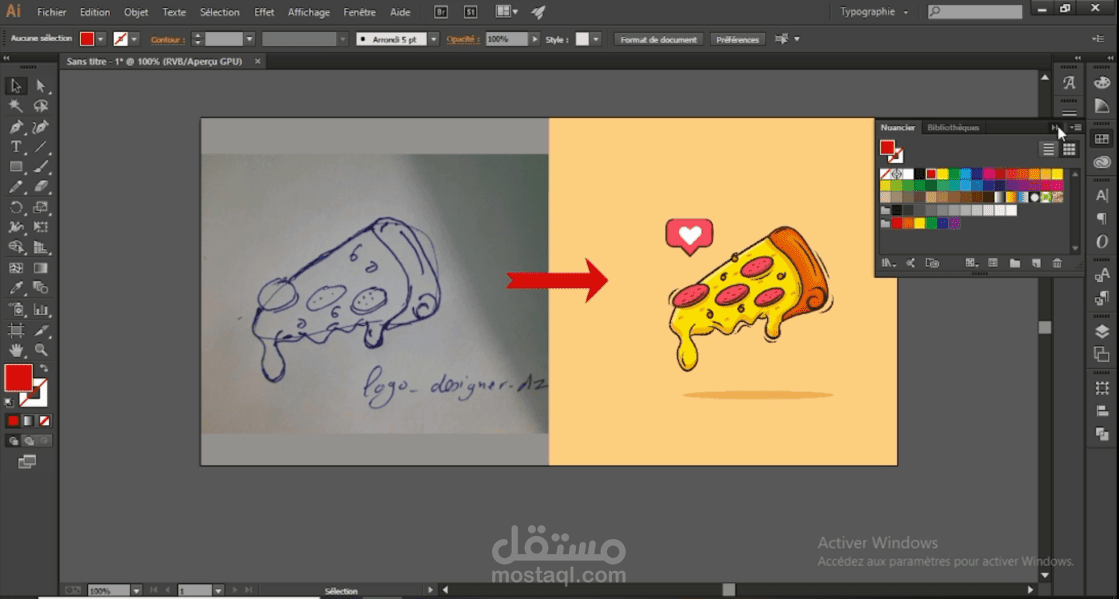Open Préférences from the control bar
This screenshot has width=1119, height=599.
pyautogui.click(x=738, y=39)
